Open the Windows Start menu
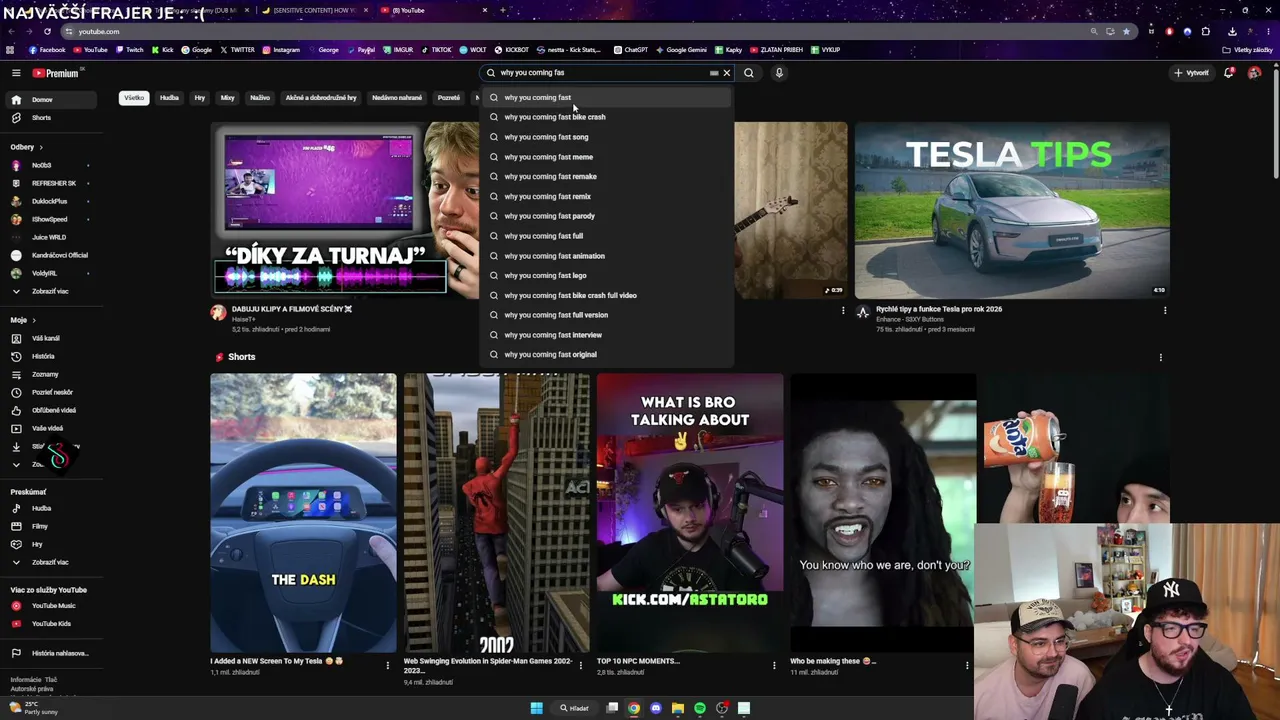1280x720 pixels. pyautogui.click(x=536, y=708)
